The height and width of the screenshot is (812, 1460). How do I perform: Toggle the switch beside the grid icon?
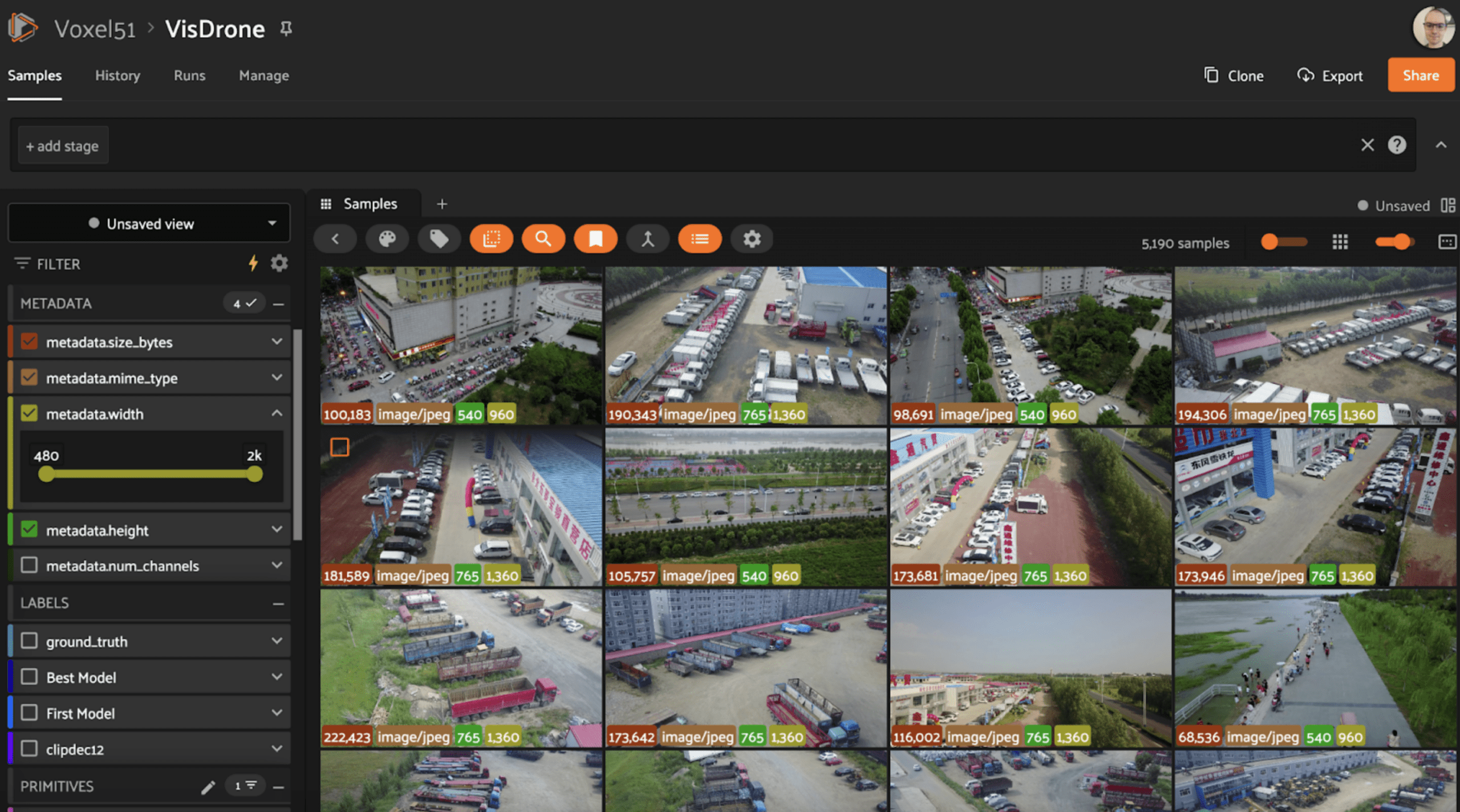(x=1394, y=242)
